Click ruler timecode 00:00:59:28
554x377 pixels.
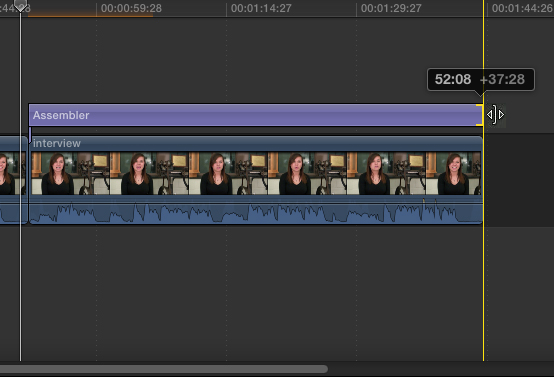click(x=131, y=8)
